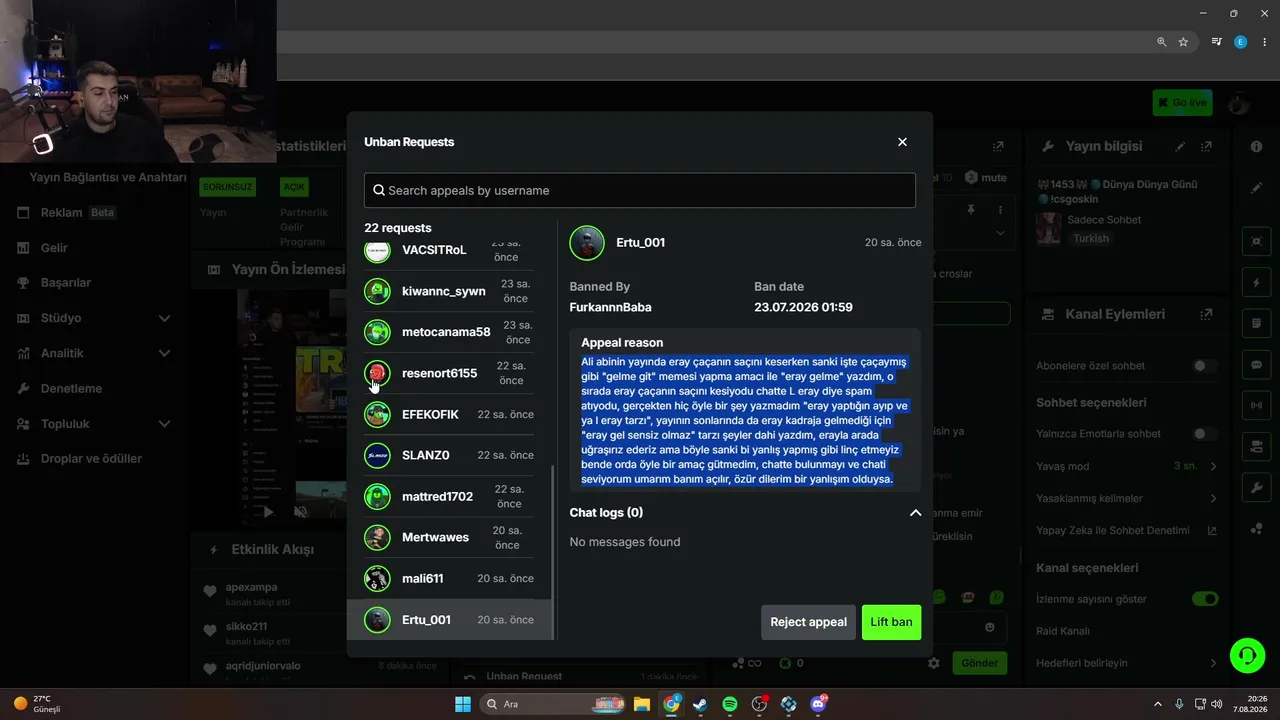Viewport: 1280px width, 720px height.
Task: Click the Turkish language tag
Action: (1091, 239)
